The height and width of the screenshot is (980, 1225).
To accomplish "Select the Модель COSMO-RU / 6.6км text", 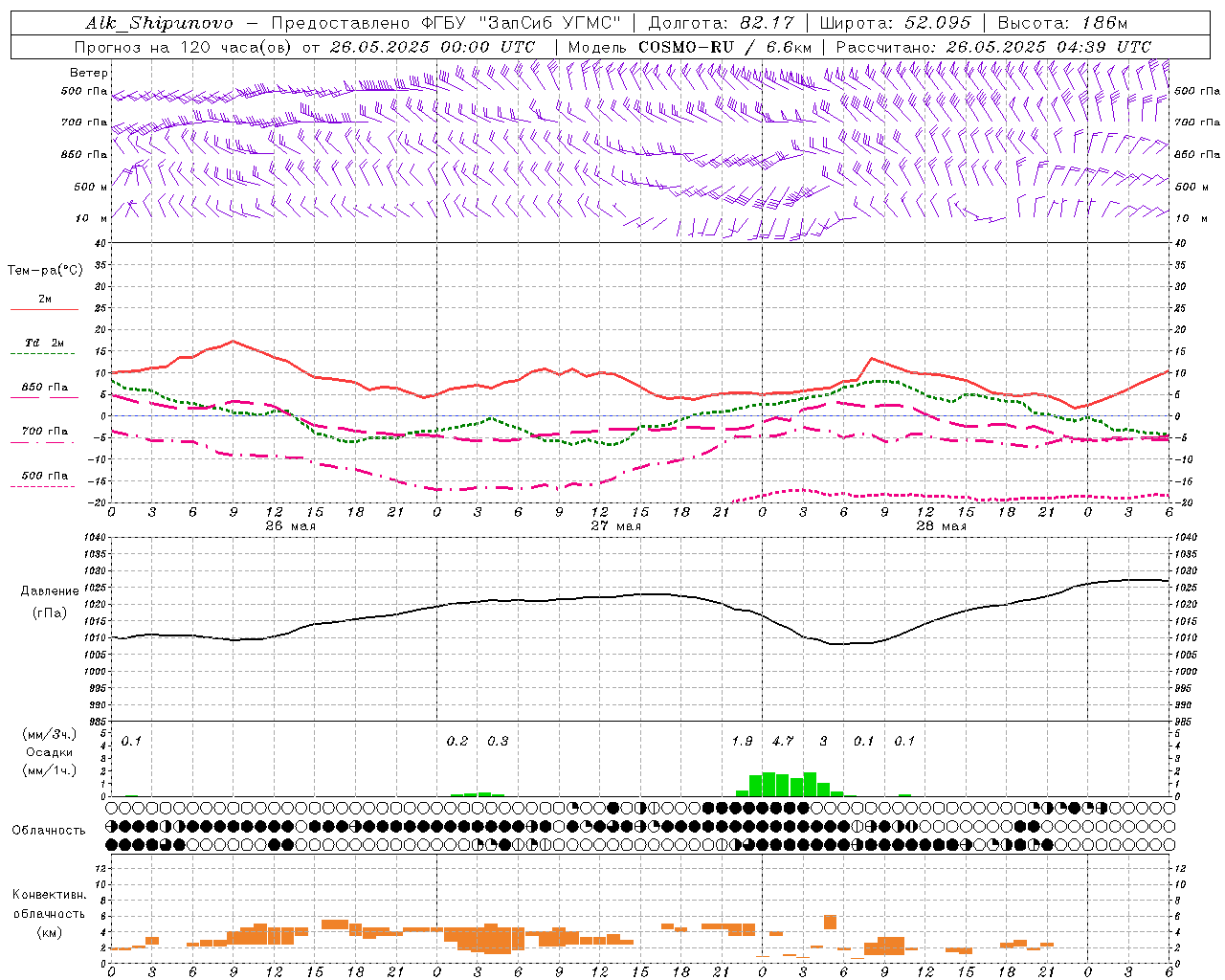I will 690,47.
